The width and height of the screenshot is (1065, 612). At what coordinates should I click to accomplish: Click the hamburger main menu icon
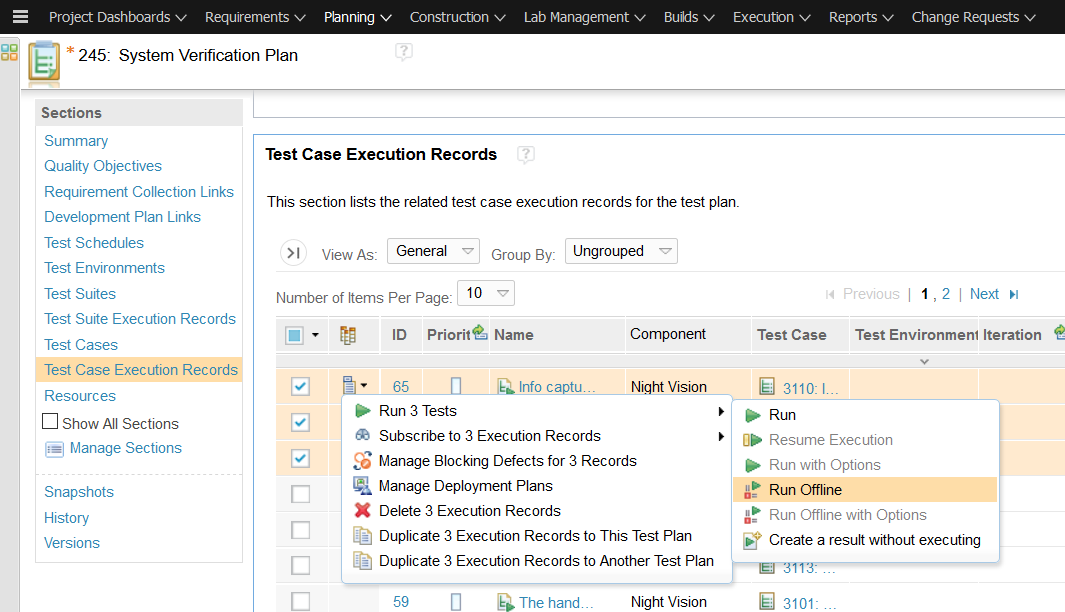tap(20, 17)
